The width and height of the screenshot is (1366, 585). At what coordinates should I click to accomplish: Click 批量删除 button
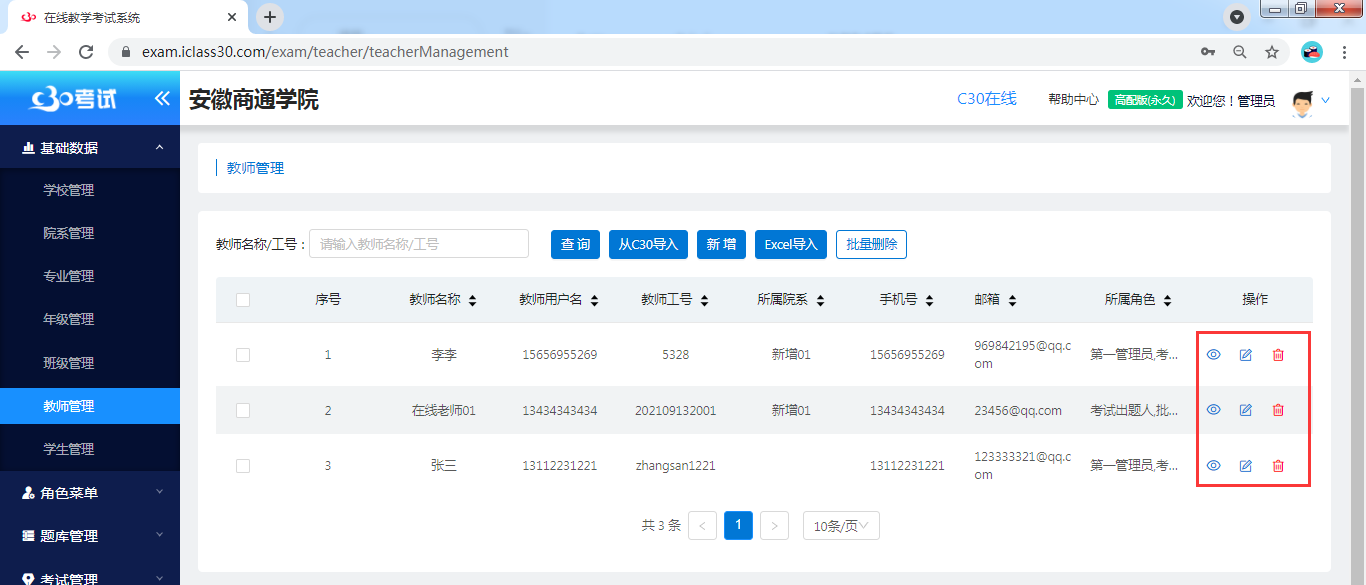click(871, 244)
